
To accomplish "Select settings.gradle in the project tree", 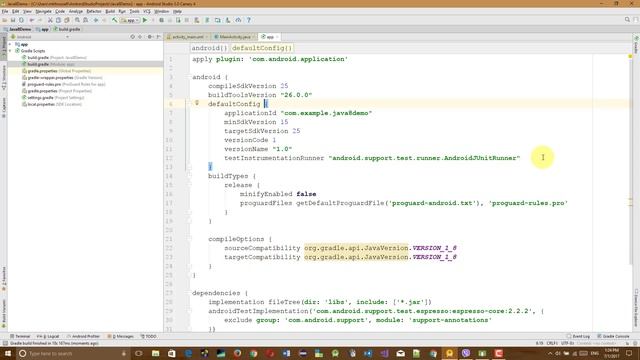I will coord(53,98).
